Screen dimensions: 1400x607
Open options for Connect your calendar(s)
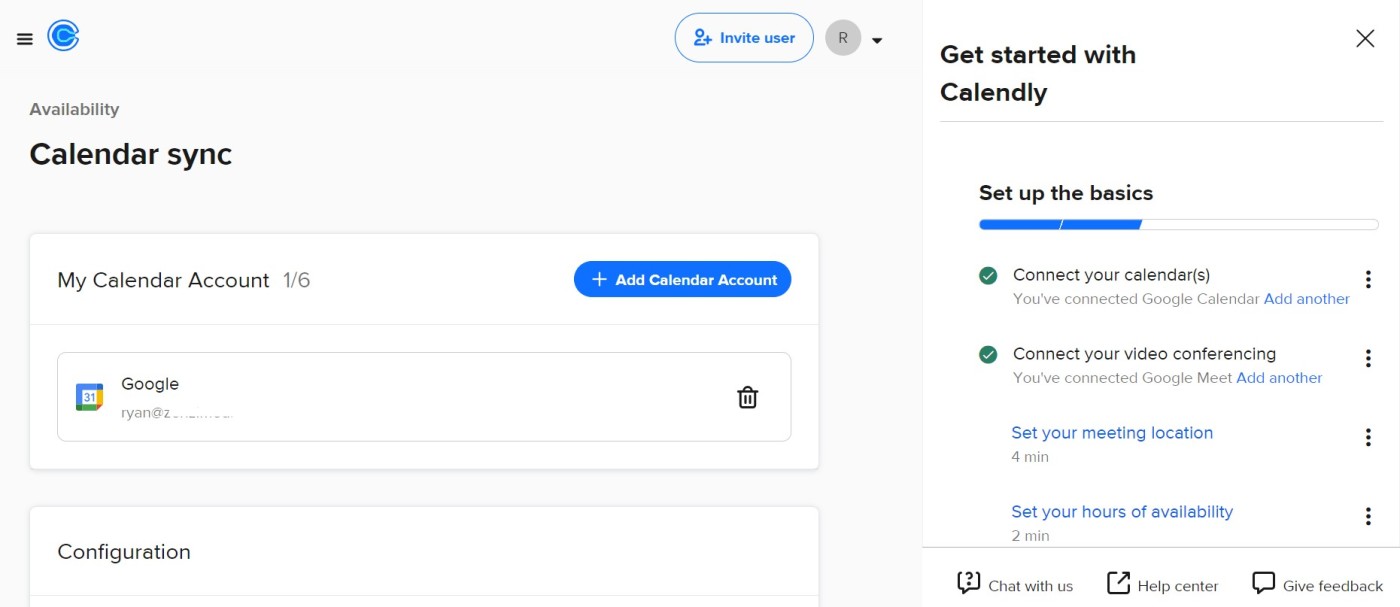coord(1368,279)
